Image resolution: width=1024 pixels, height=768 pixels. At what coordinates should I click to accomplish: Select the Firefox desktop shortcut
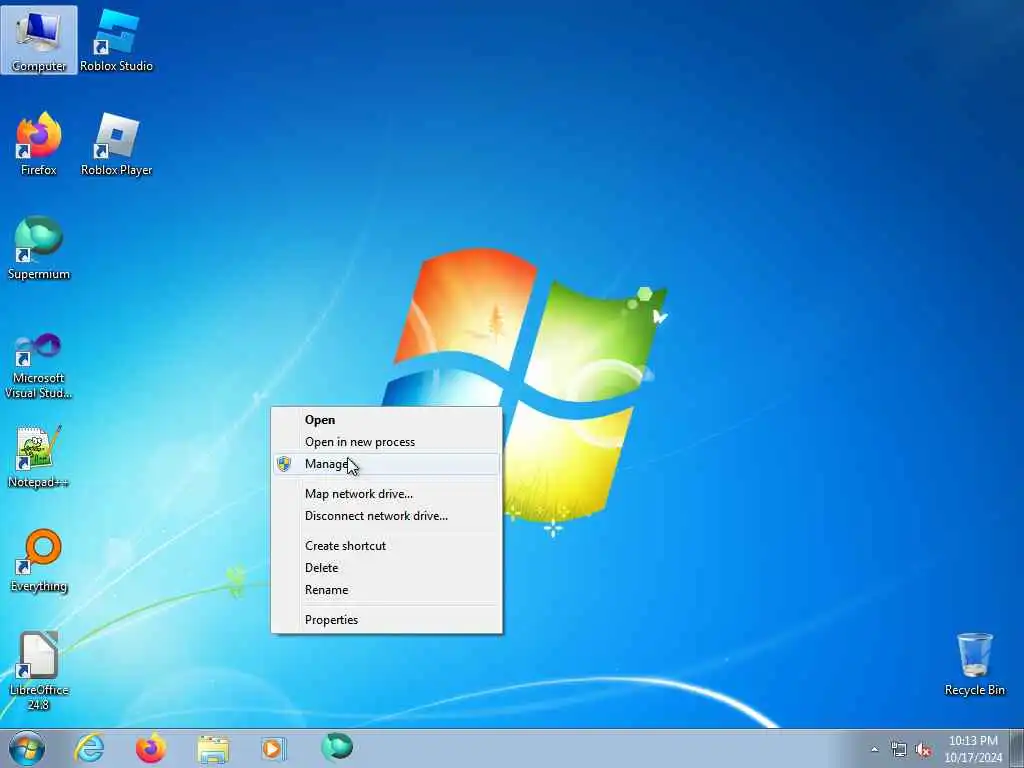tap(39, 144)
